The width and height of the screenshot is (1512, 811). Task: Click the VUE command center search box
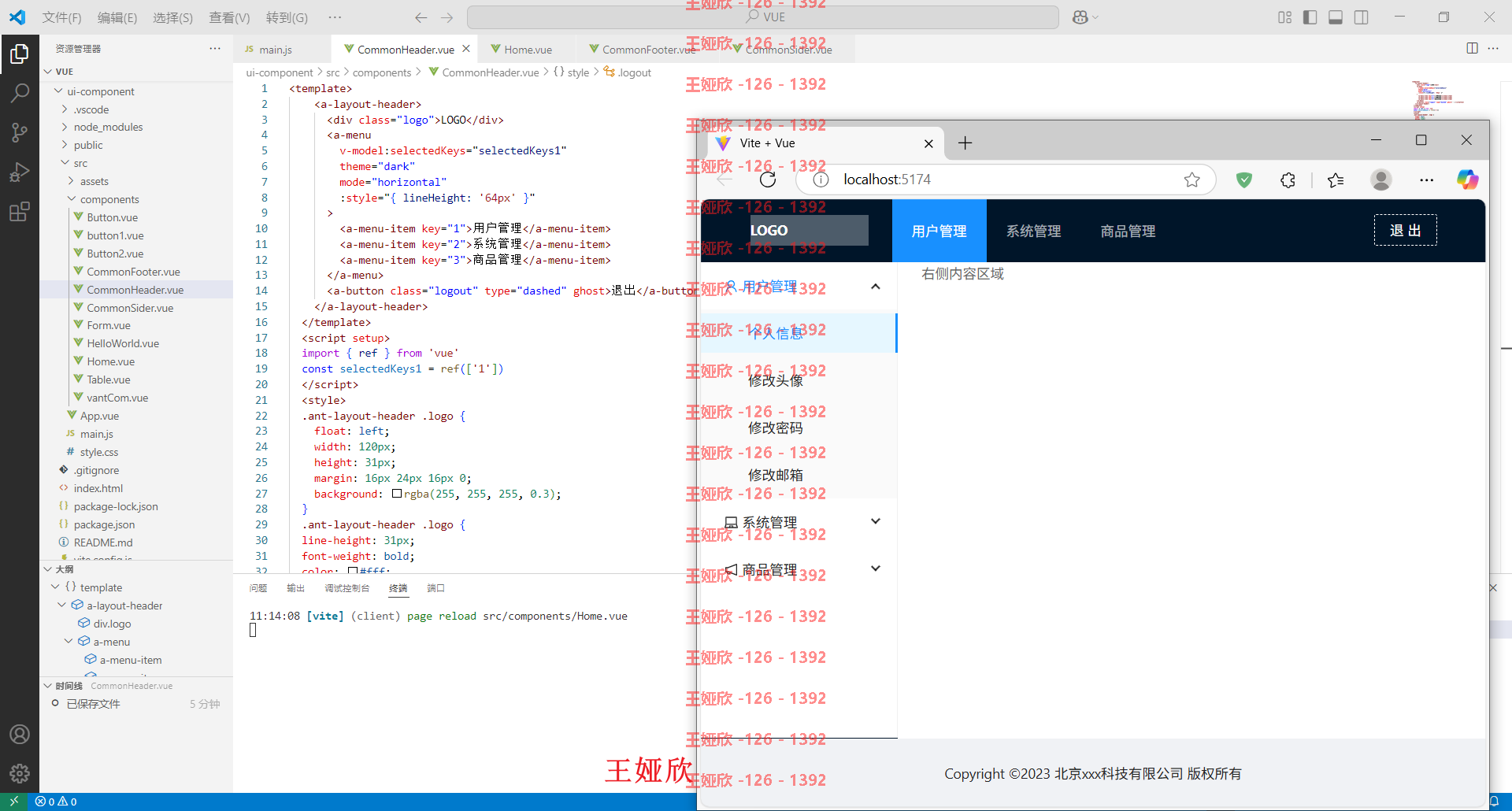point(762,17)
